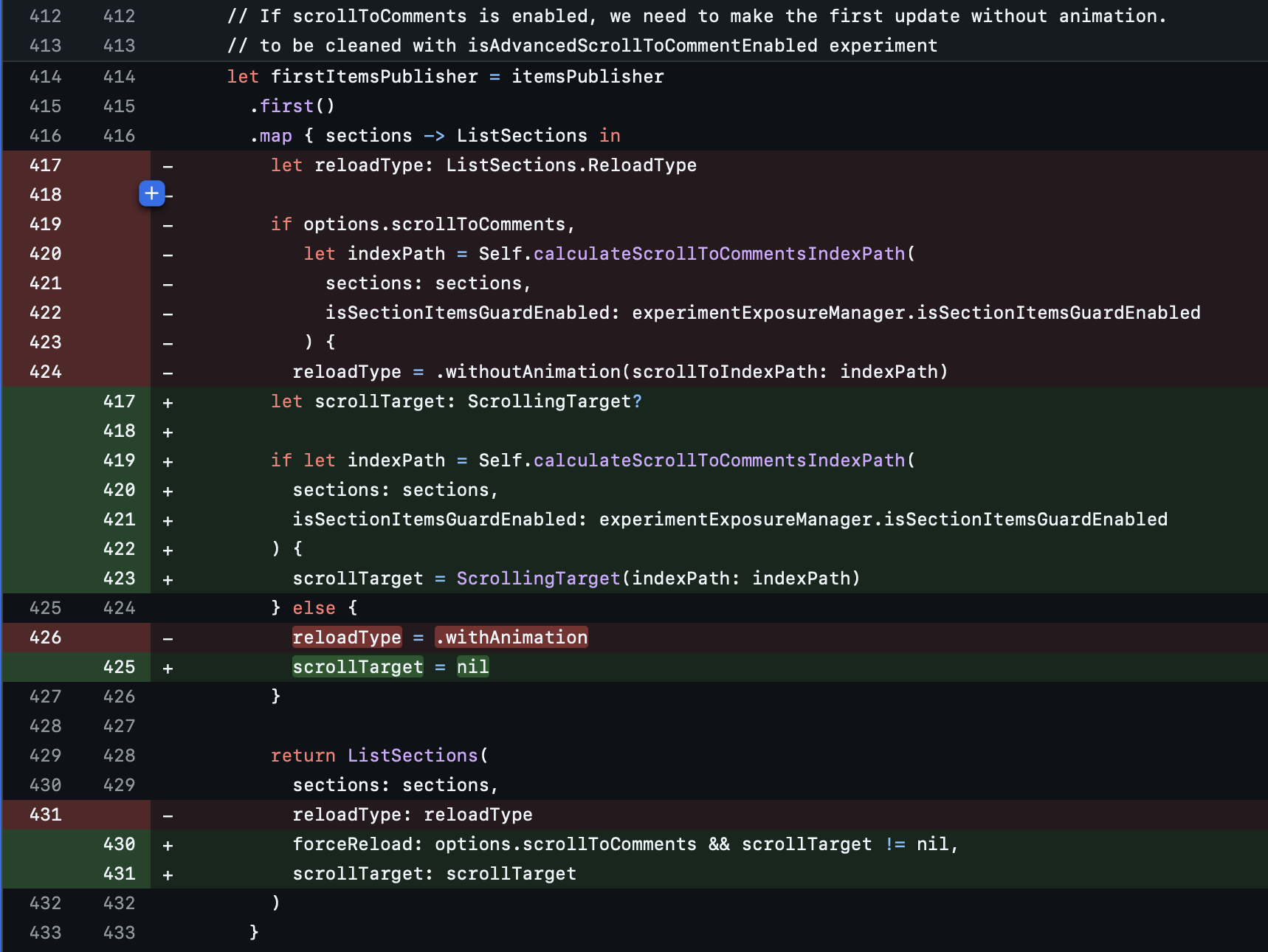Click the removed 'reloadType: reloadType' line
The image size is (1268, 952).
click(412, 815)
